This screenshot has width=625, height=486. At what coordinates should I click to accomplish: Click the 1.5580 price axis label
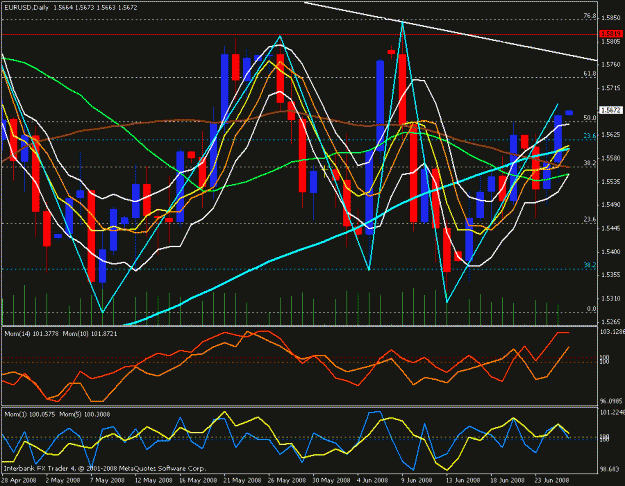[610, 158]
